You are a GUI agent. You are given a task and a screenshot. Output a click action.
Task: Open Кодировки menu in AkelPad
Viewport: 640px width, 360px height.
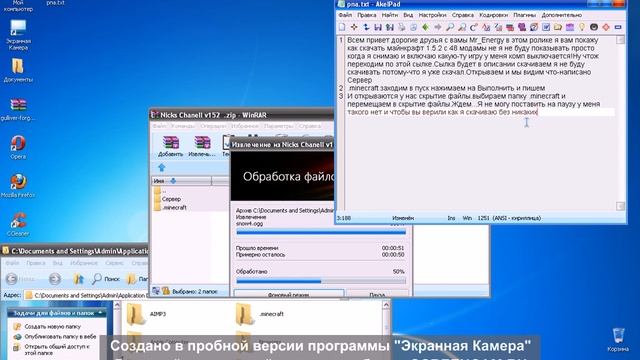[493, 15]
